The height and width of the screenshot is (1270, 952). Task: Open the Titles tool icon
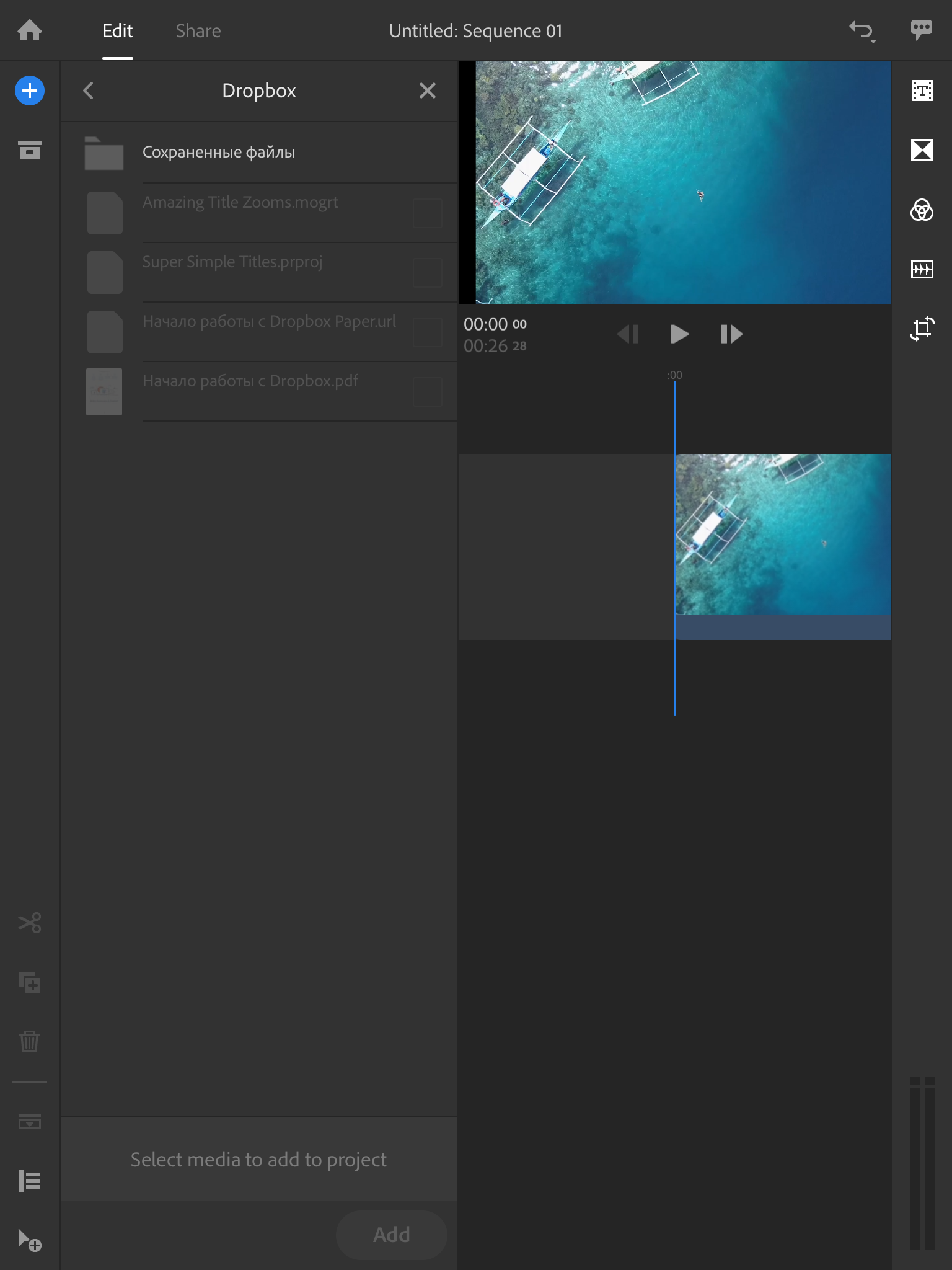click(922, 91)
